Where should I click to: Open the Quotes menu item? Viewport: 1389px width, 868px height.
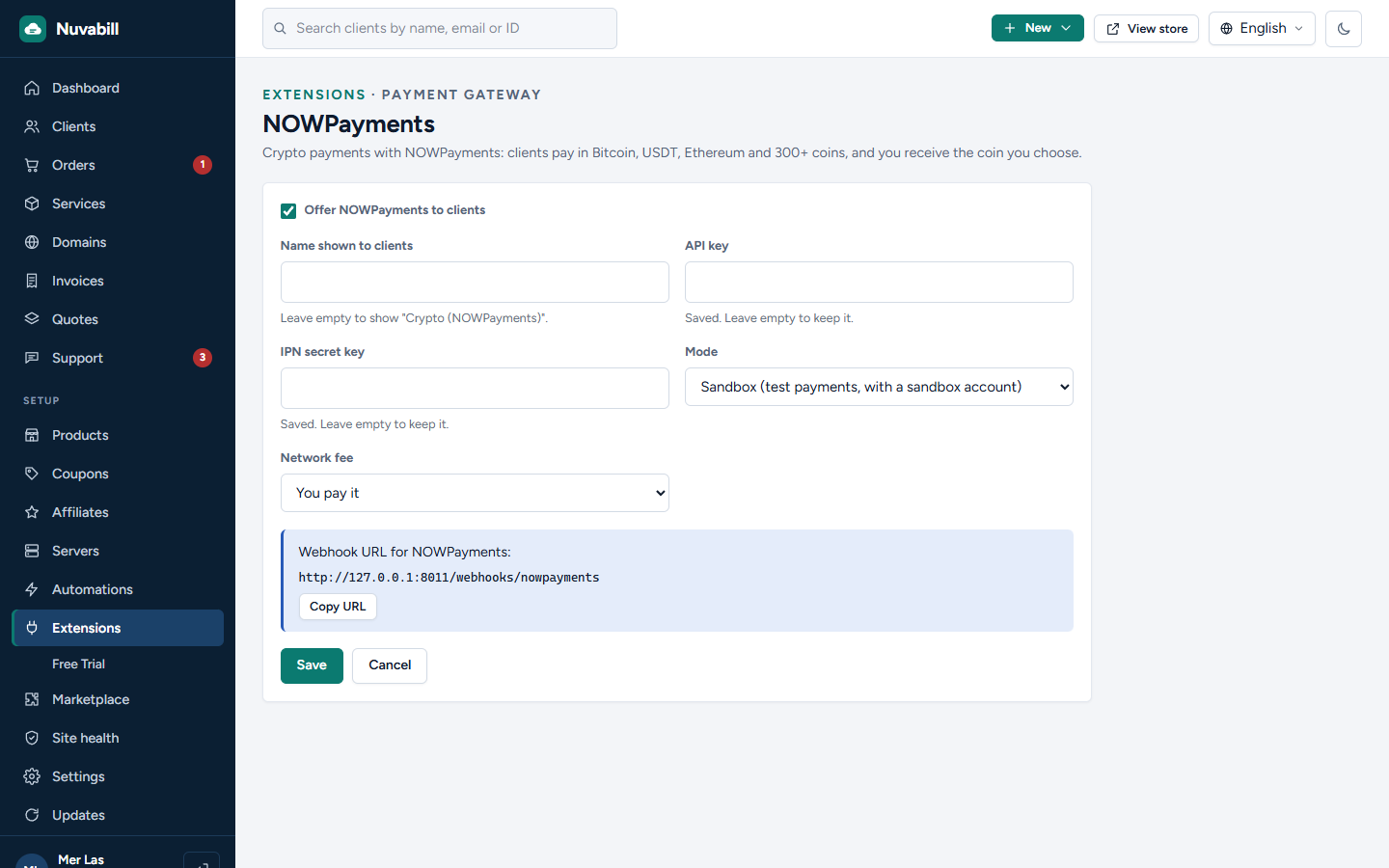(x=118, y=319)
